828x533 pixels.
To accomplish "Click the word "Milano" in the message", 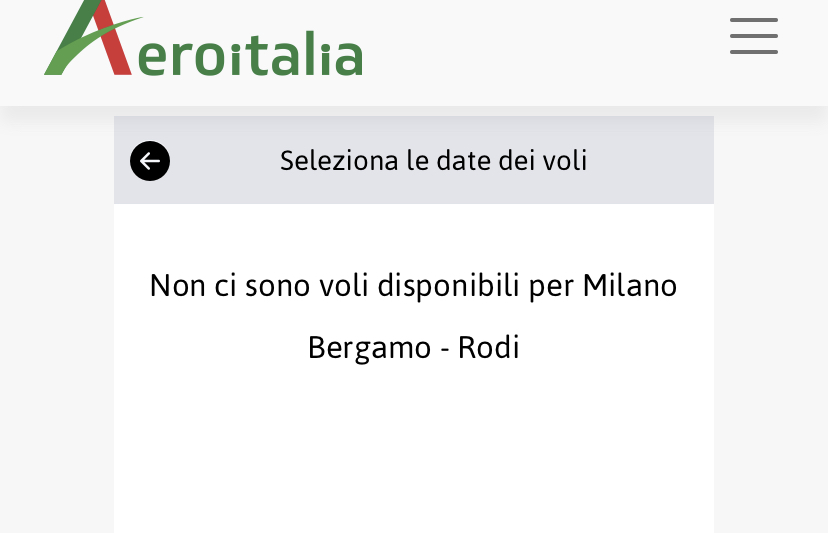I will pyautogui.click(x=630, y=286).
